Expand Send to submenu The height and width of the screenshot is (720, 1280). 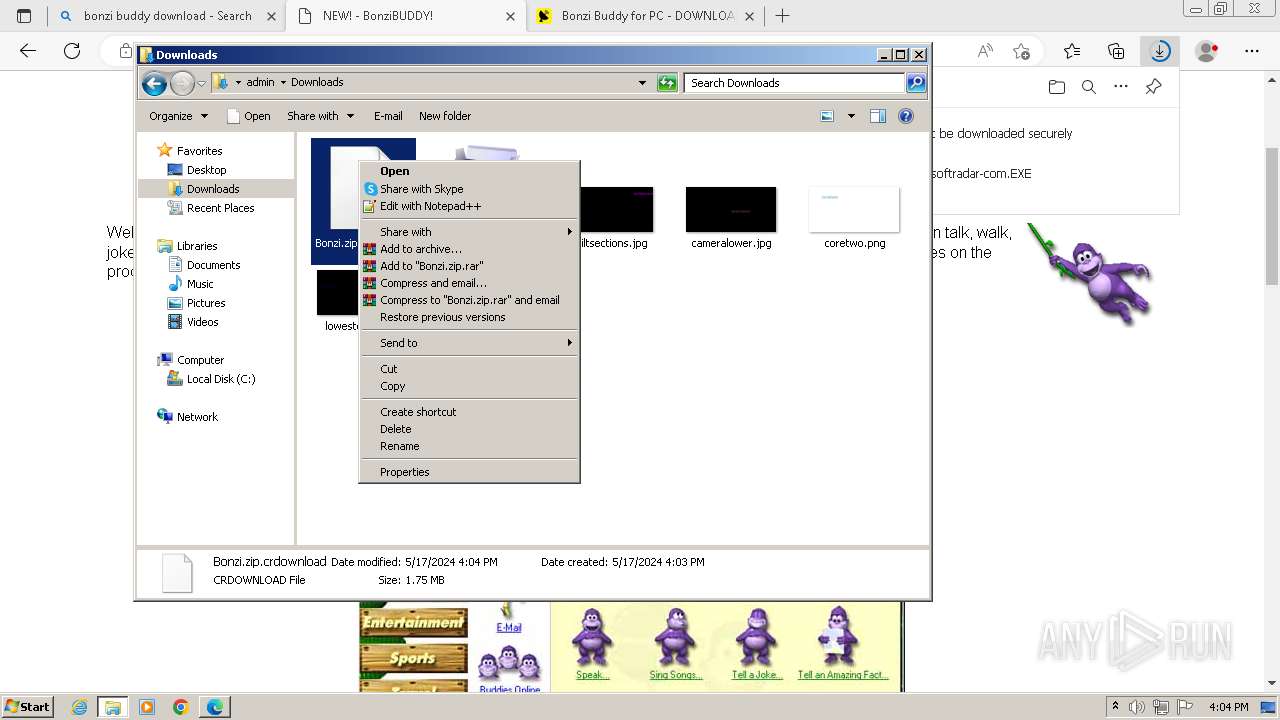[x=469, y=343]
